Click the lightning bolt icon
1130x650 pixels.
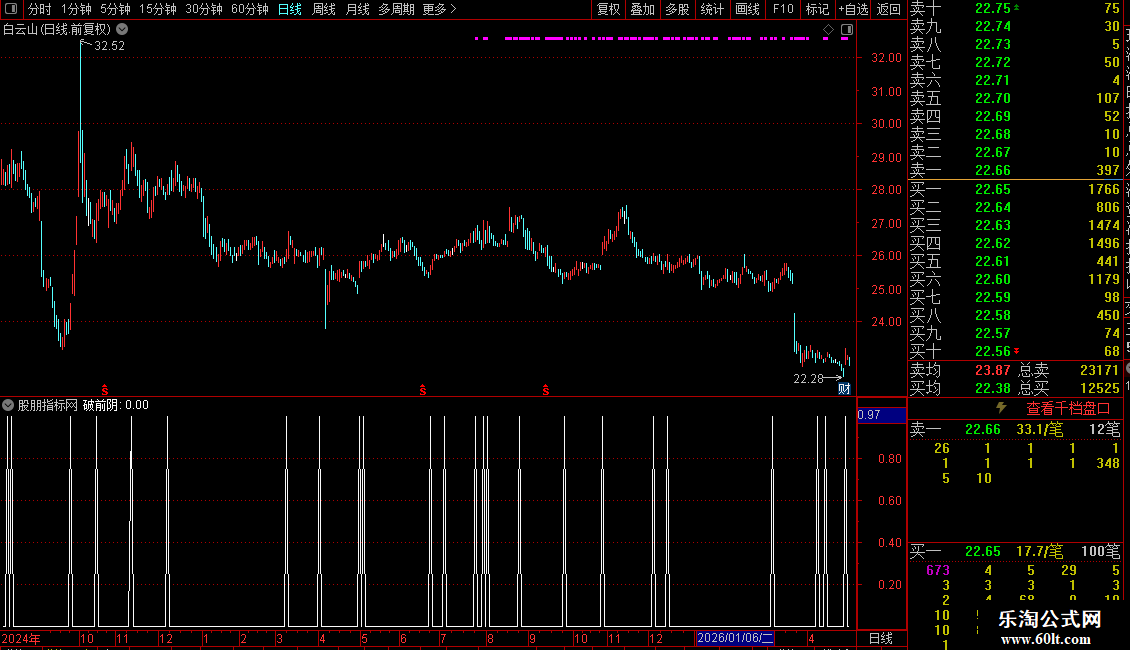tap(1001, 408)
